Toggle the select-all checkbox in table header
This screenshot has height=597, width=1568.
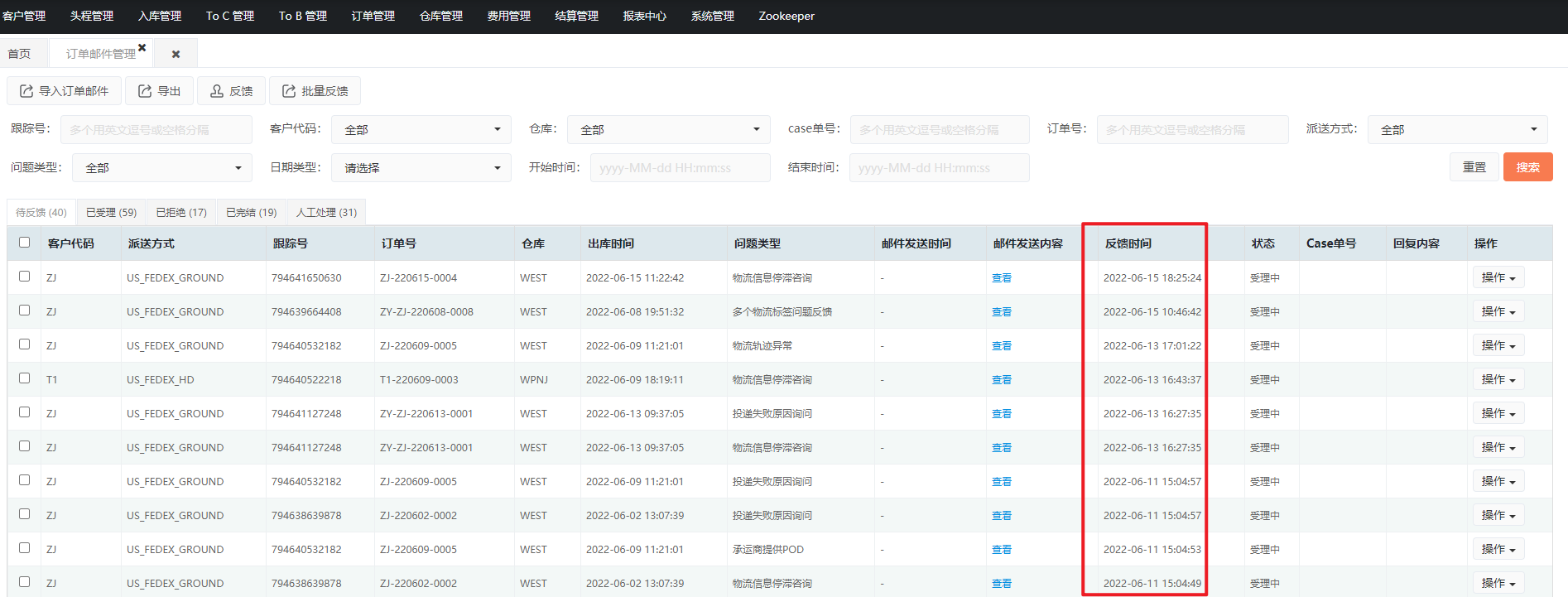(24, 243)
